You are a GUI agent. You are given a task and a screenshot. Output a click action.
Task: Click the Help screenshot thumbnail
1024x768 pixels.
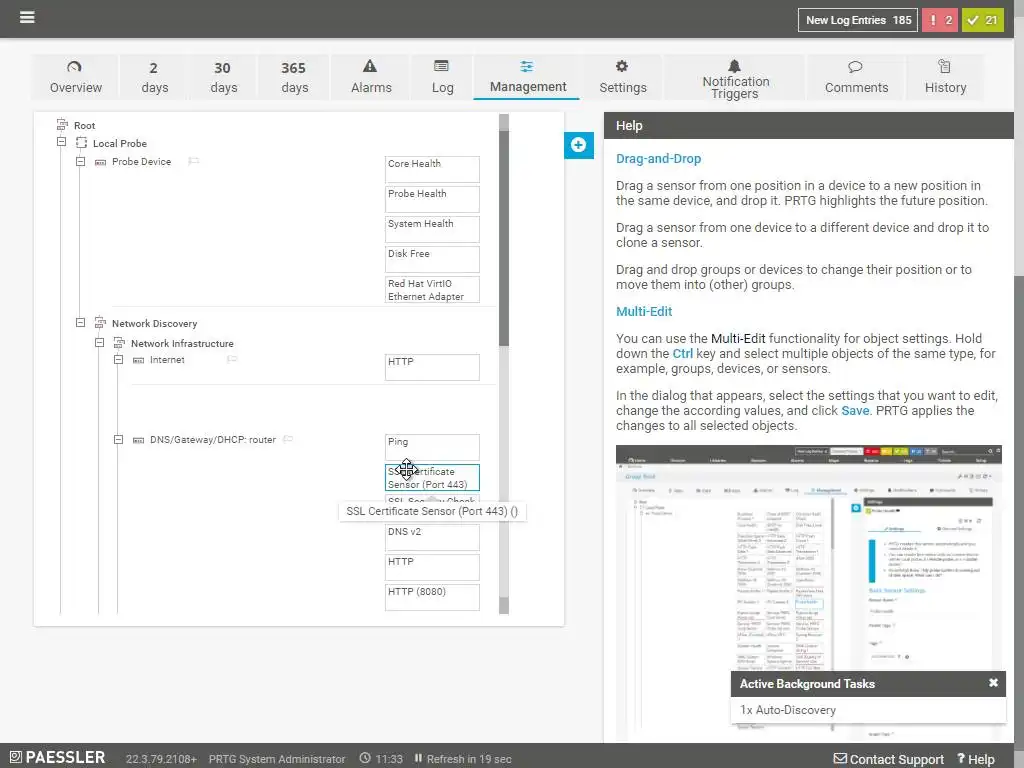pos(808,592)
